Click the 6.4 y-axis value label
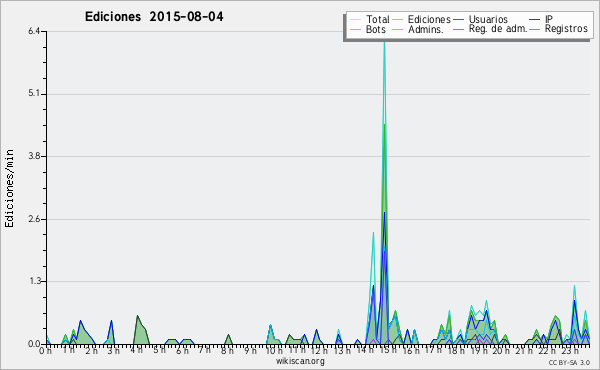Screen dimensions: 600x370 34,31
